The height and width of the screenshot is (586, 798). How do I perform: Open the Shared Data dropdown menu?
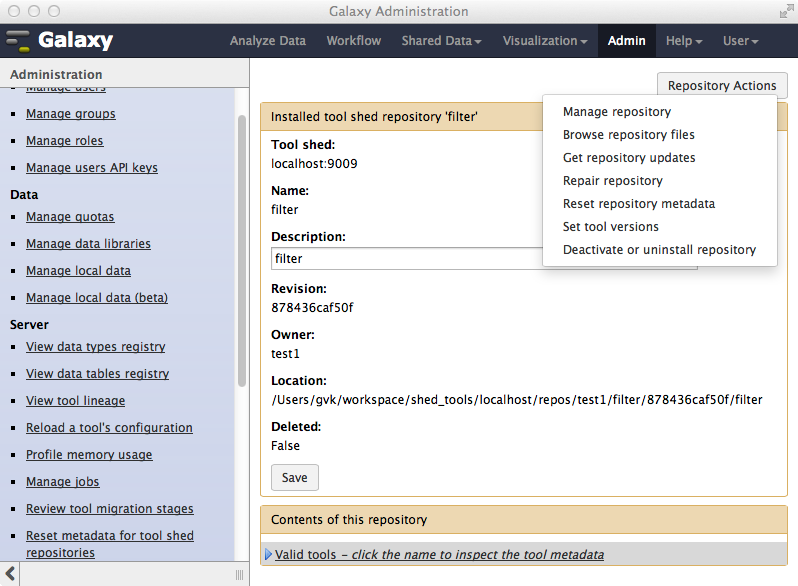coord(441,41)
